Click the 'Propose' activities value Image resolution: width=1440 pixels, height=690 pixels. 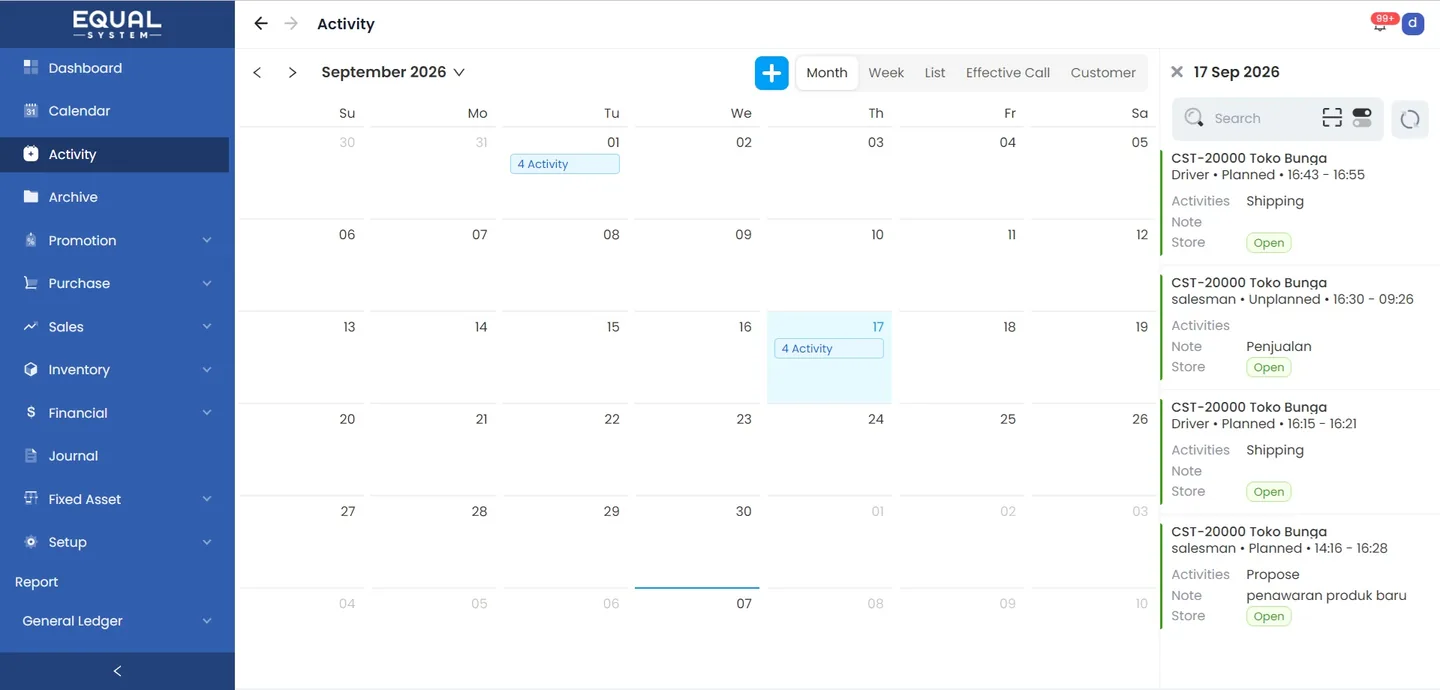1273,574
